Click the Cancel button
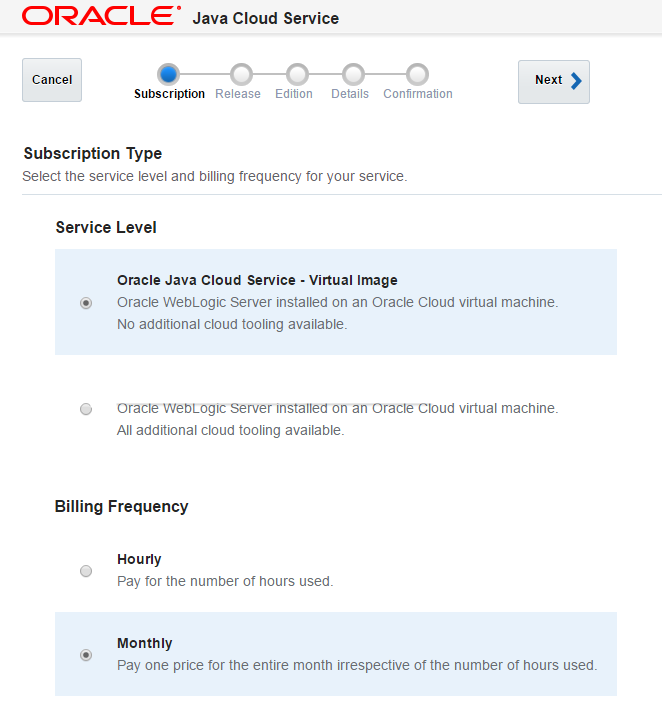This screenshot has width=662, height=713. [x=52, y=80]
